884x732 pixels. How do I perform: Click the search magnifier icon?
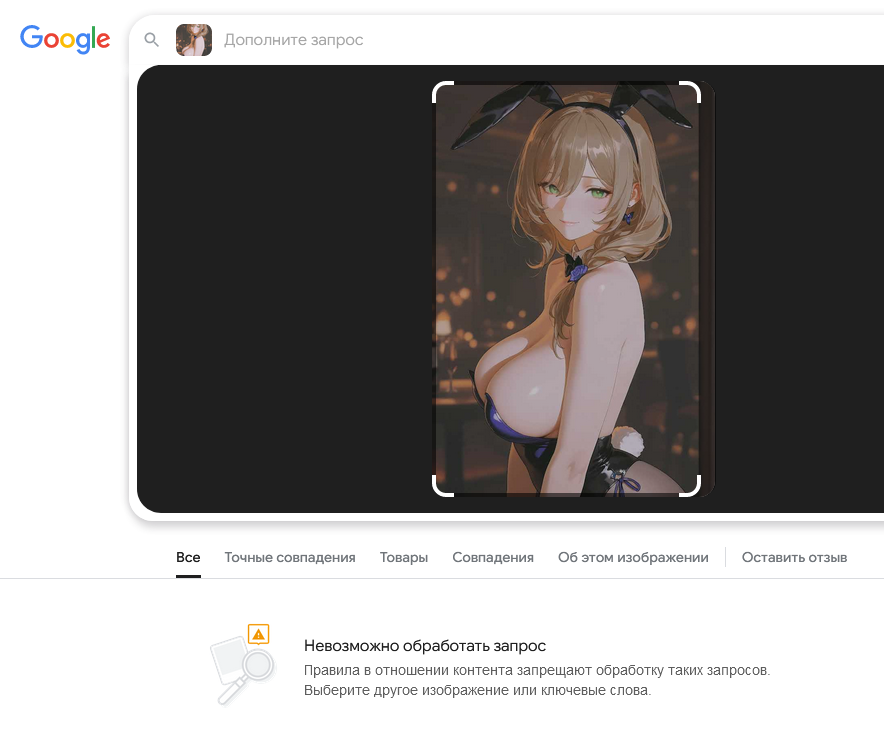pos(152,39)
